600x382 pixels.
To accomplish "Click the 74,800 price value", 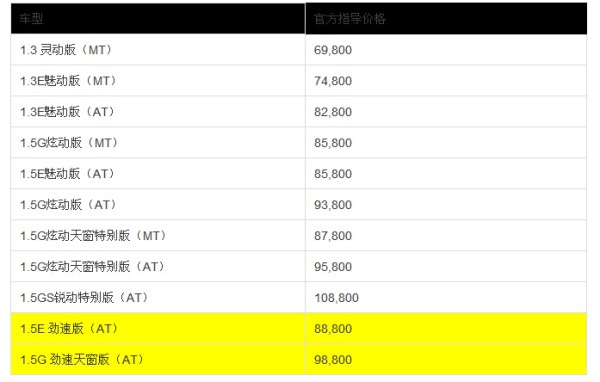I will [333, 81].
